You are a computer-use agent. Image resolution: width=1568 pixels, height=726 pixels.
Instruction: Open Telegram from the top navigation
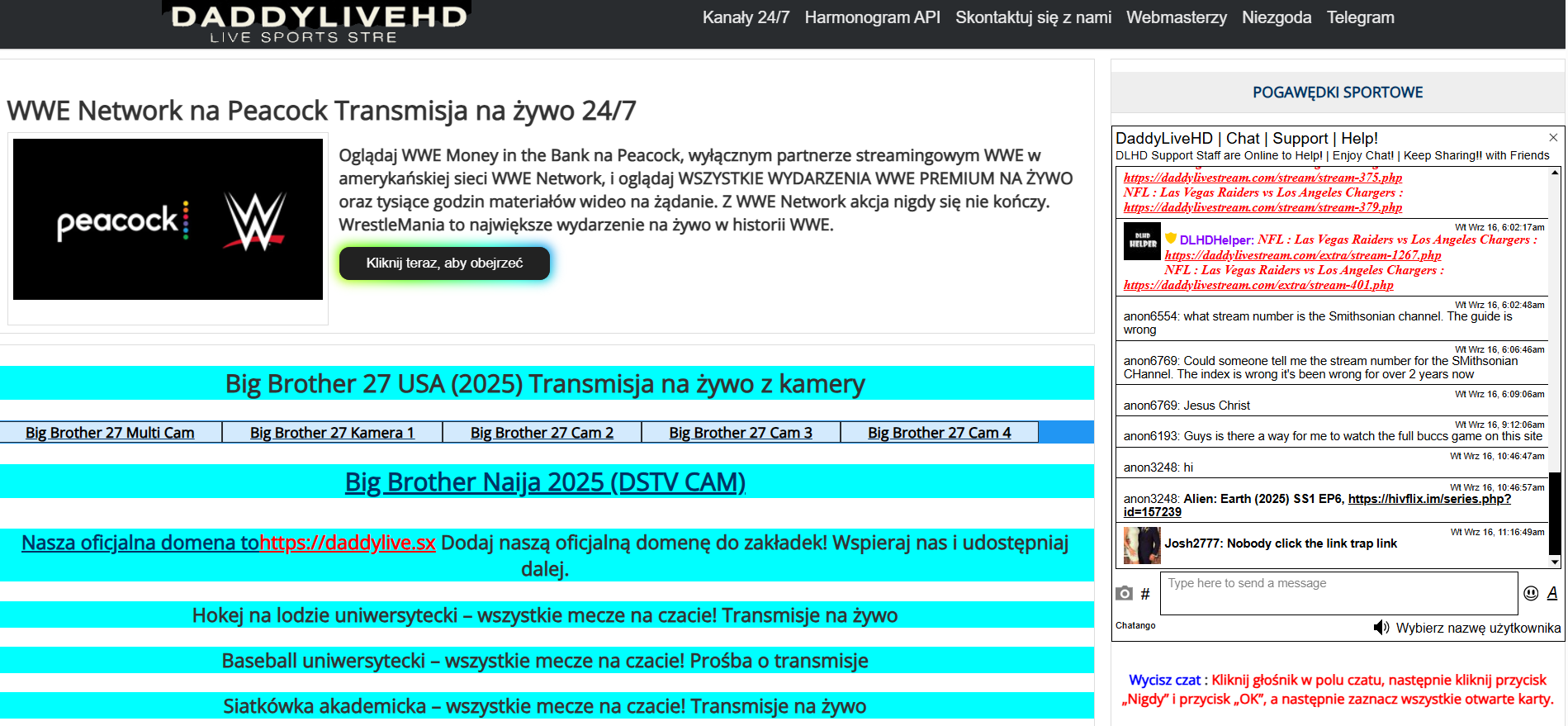pos(1360,17)
